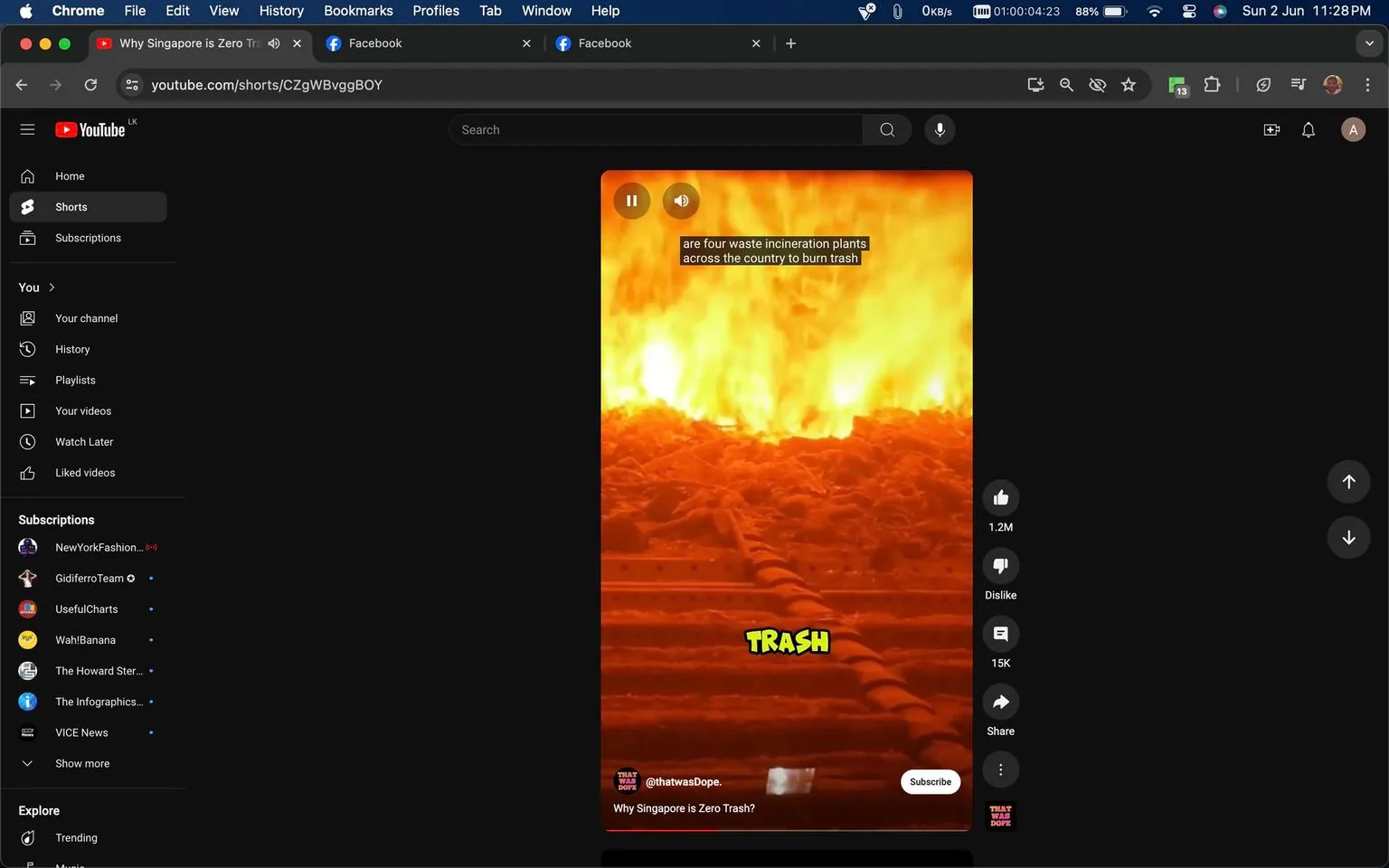Screen dimensions: 1389x868
Task: Click the YouTube search field
Action: pyautogui.click(x=656, y=130)
